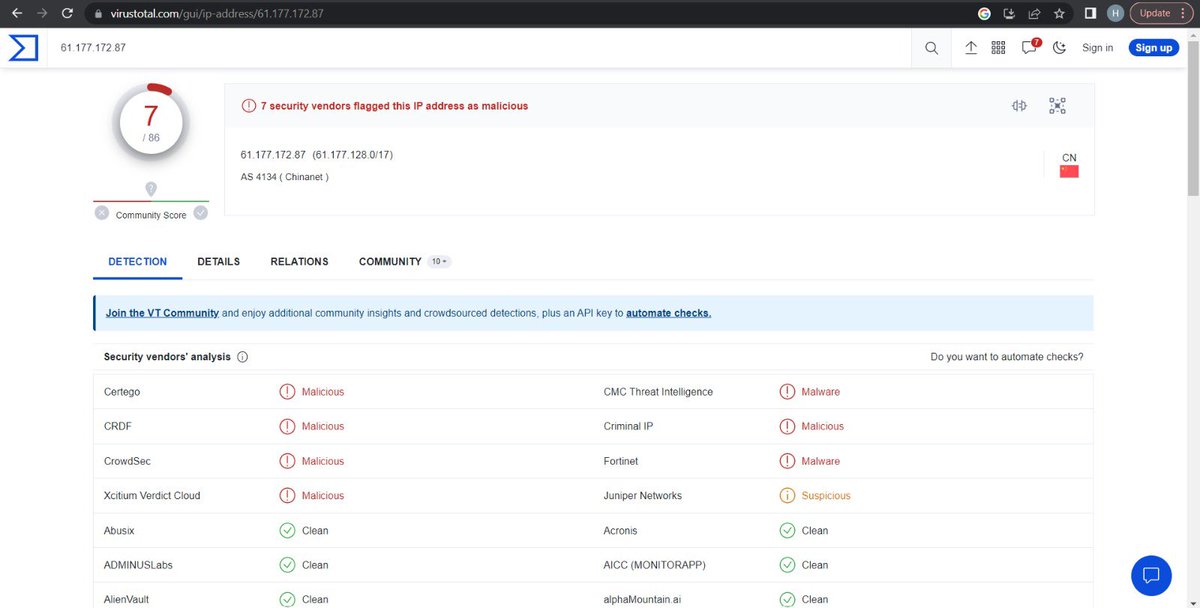1200x608 pixels.
Task: Click the Google icon in address bar
Action: [x=984, y=14]
